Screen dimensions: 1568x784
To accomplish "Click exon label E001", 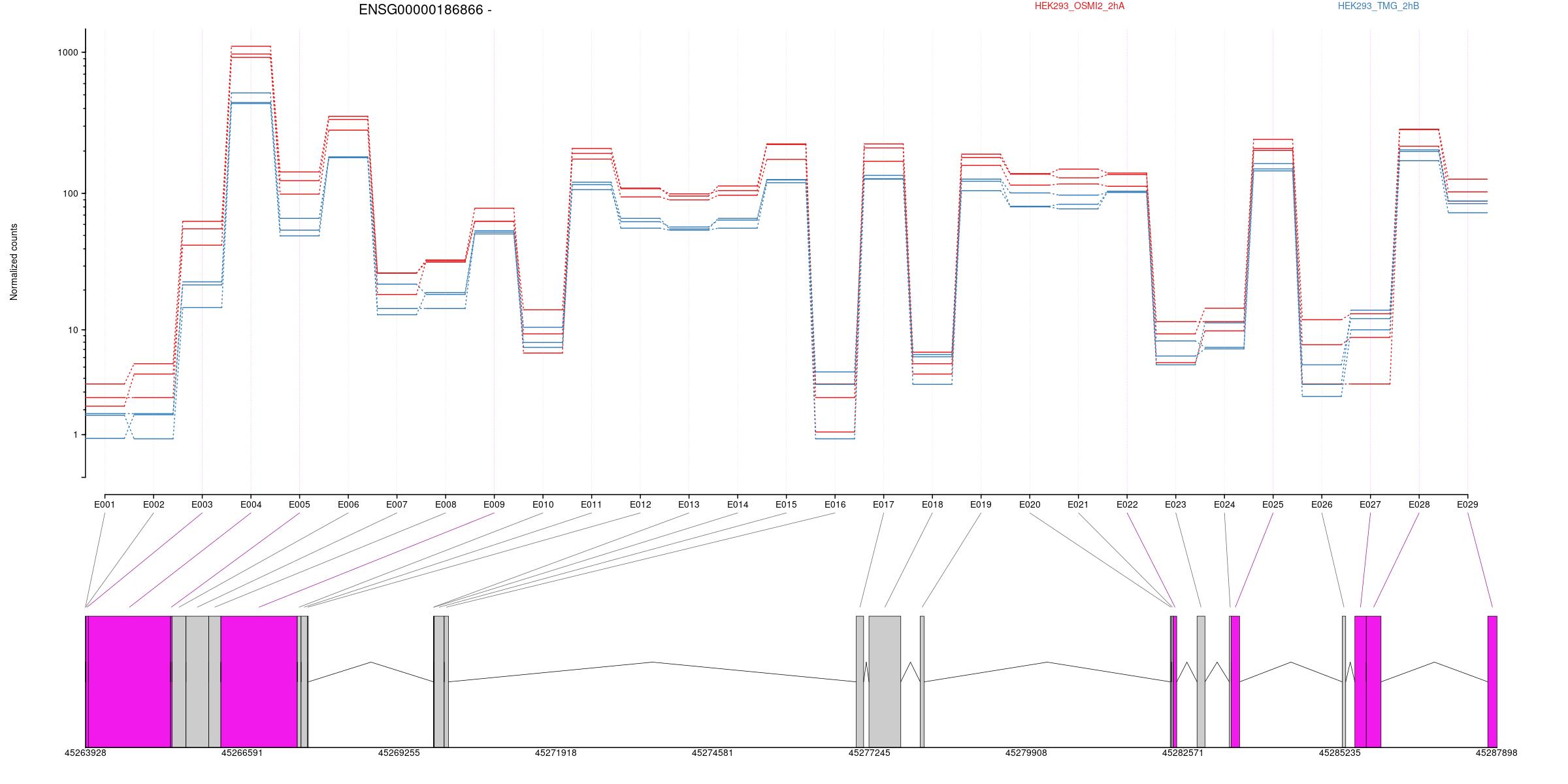I will [105, 504].
